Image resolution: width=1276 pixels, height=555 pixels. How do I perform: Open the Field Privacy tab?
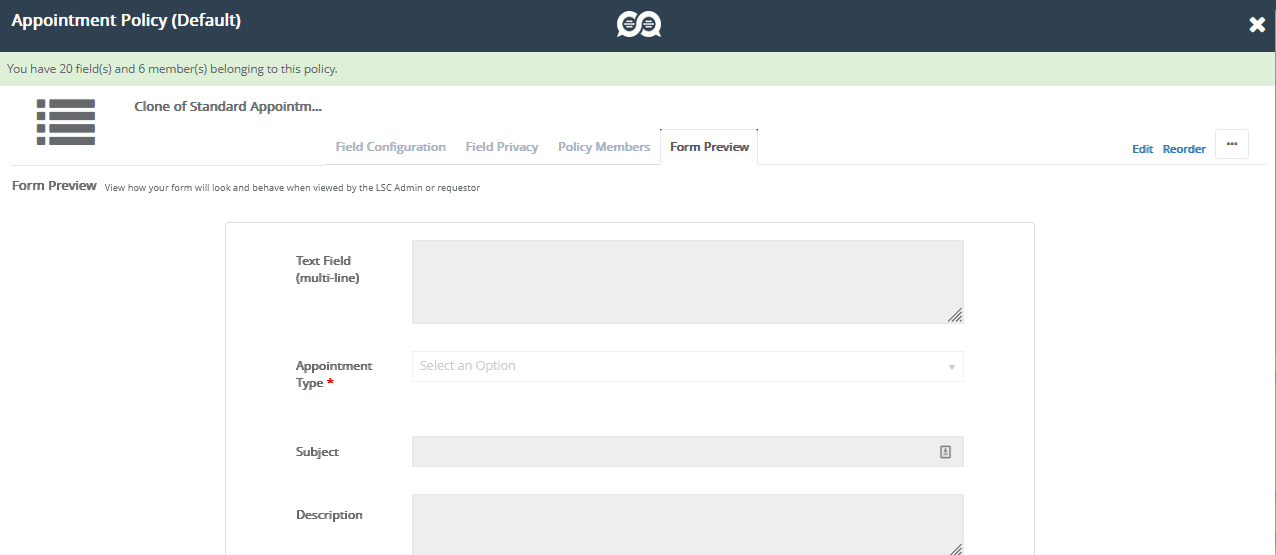pyautogui.click(x=502, y=147)
